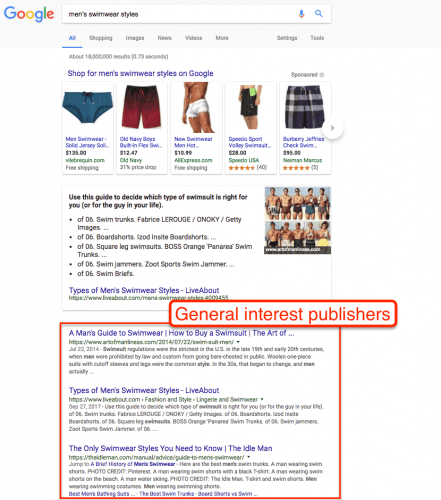Open the Burberry Jeffries star rating
The width and height of the screenshot is (441, 500).
296,168
